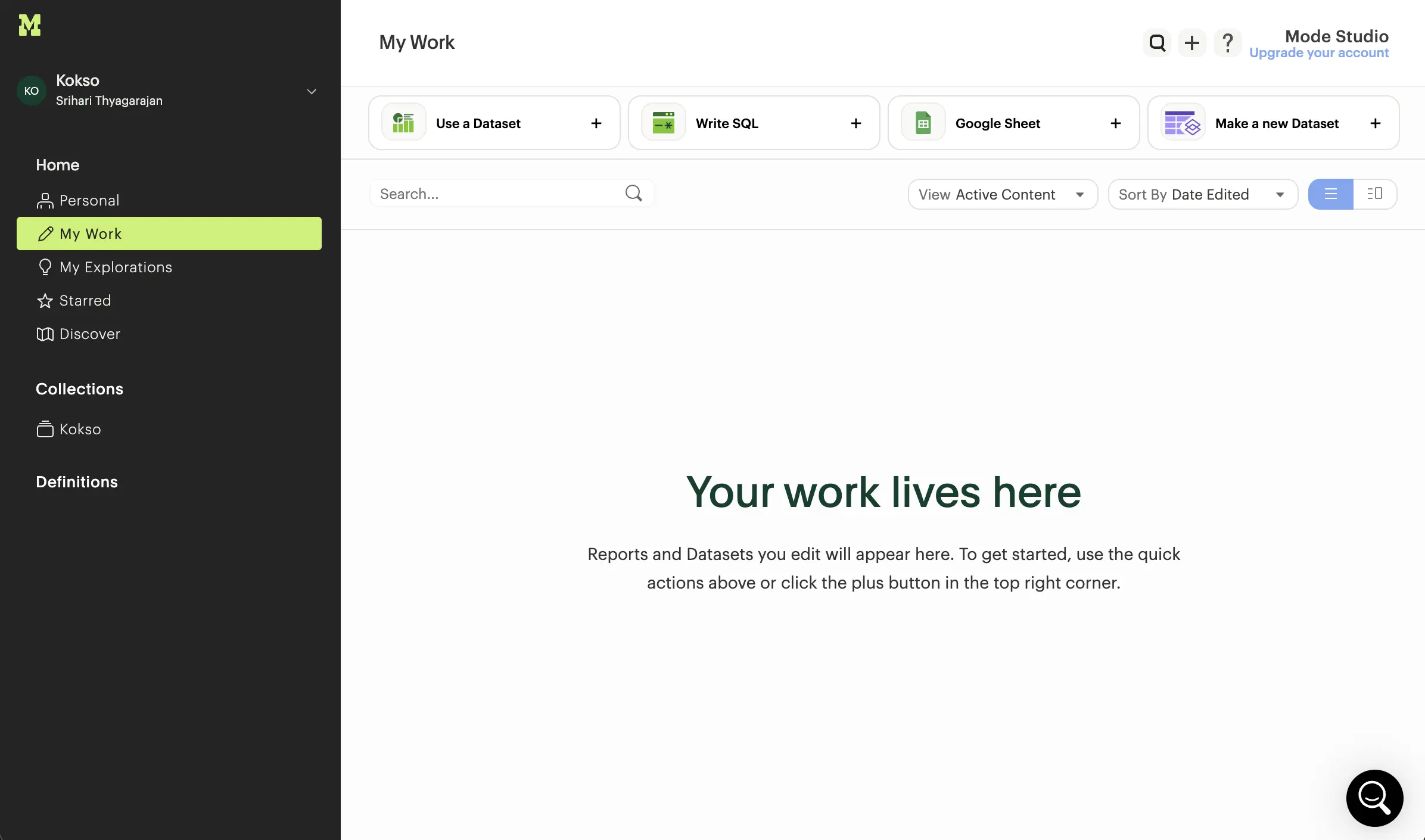Click the Kokso collection folder icon
Viewport: 1425px width, 840px height.
point(45,429)
